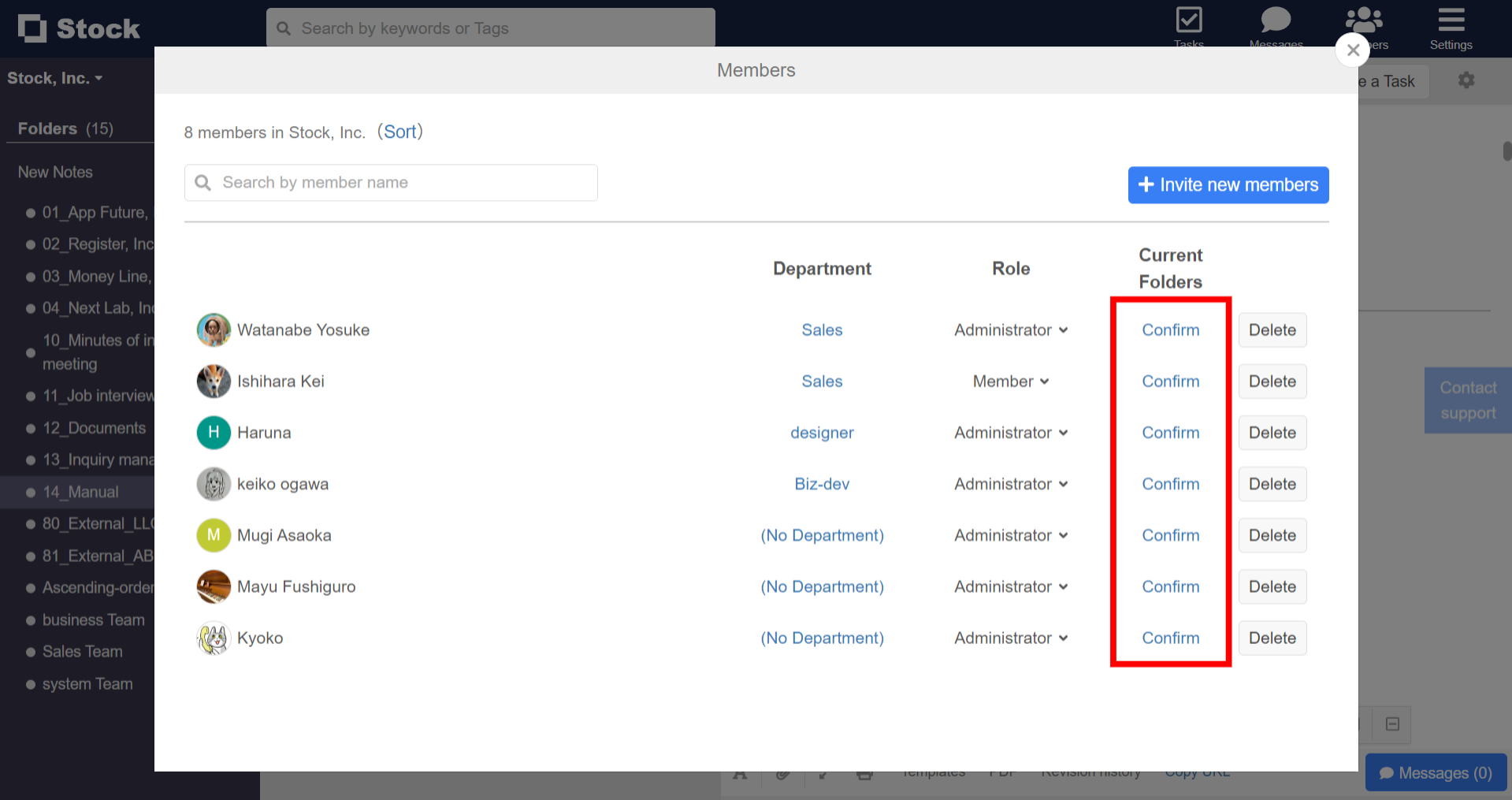Change Haruna's Administrator role via dropdown

tap(1011, 432)
